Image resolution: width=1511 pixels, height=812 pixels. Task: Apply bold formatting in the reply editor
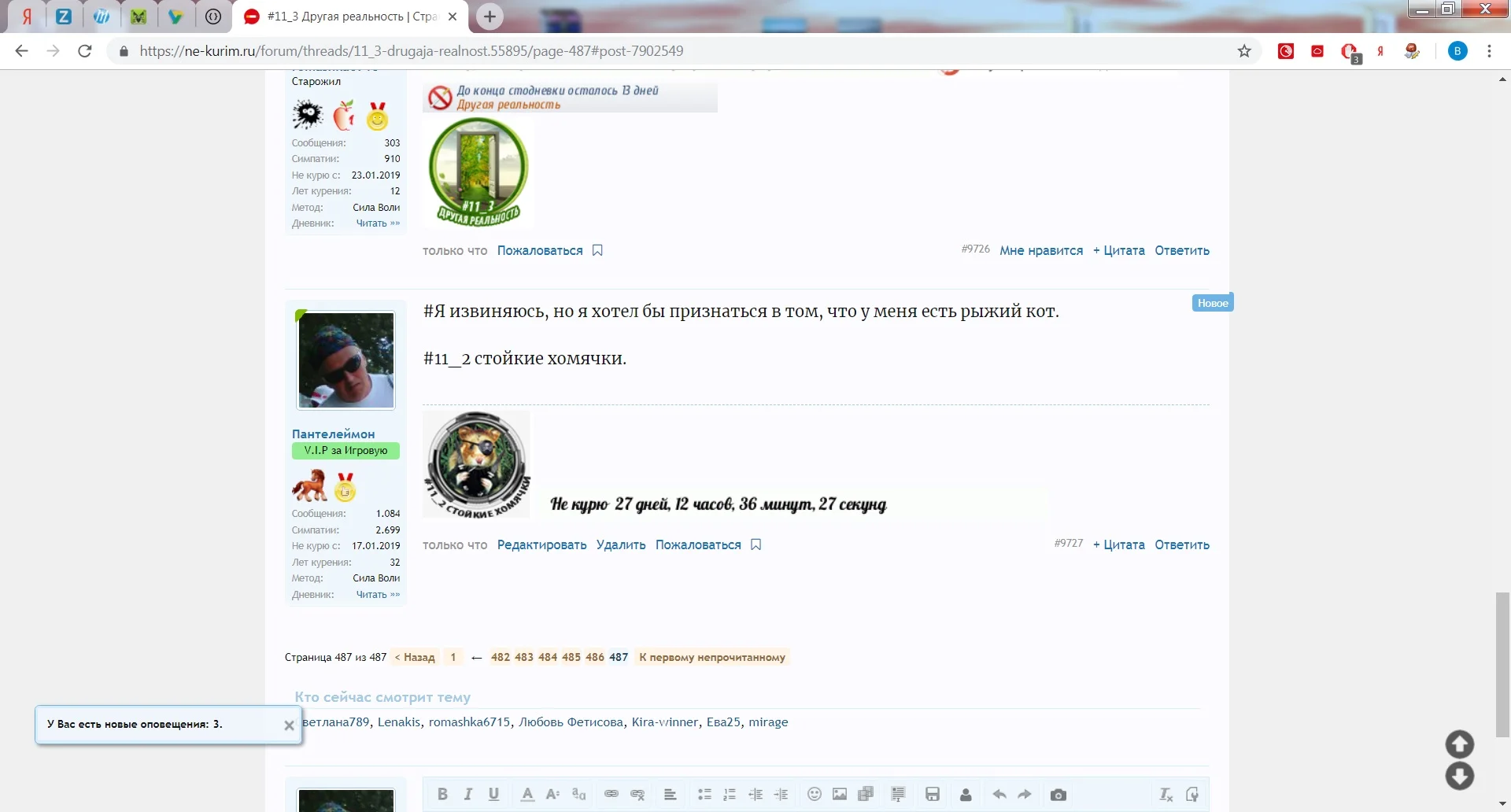point(442,794)
